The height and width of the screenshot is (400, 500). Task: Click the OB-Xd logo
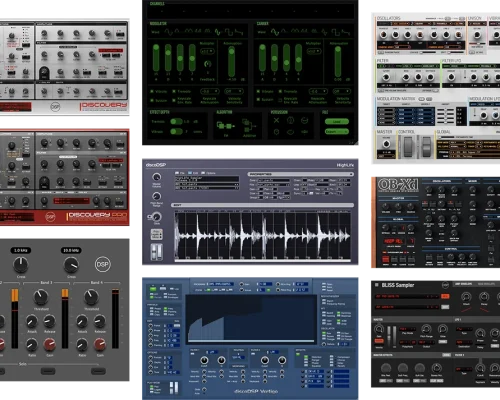[398, 185]
